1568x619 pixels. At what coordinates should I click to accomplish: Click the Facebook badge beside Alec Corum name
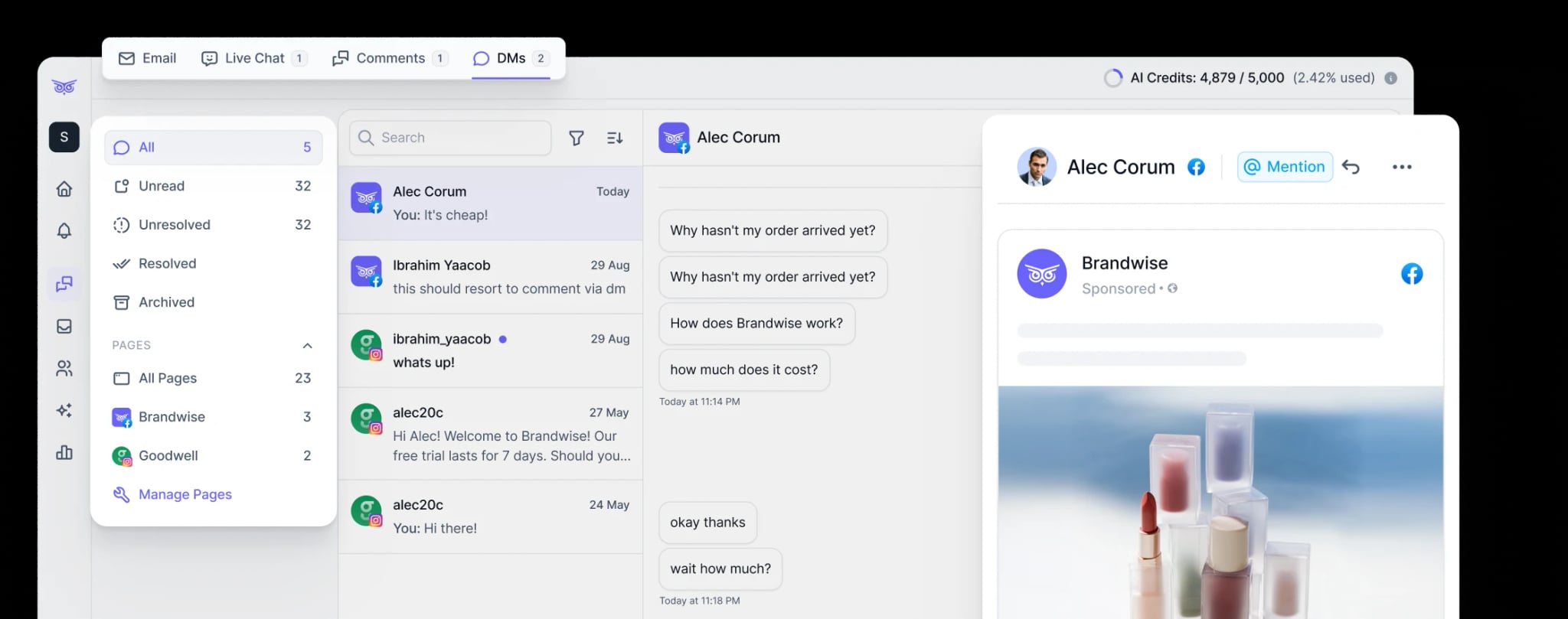1196,167
